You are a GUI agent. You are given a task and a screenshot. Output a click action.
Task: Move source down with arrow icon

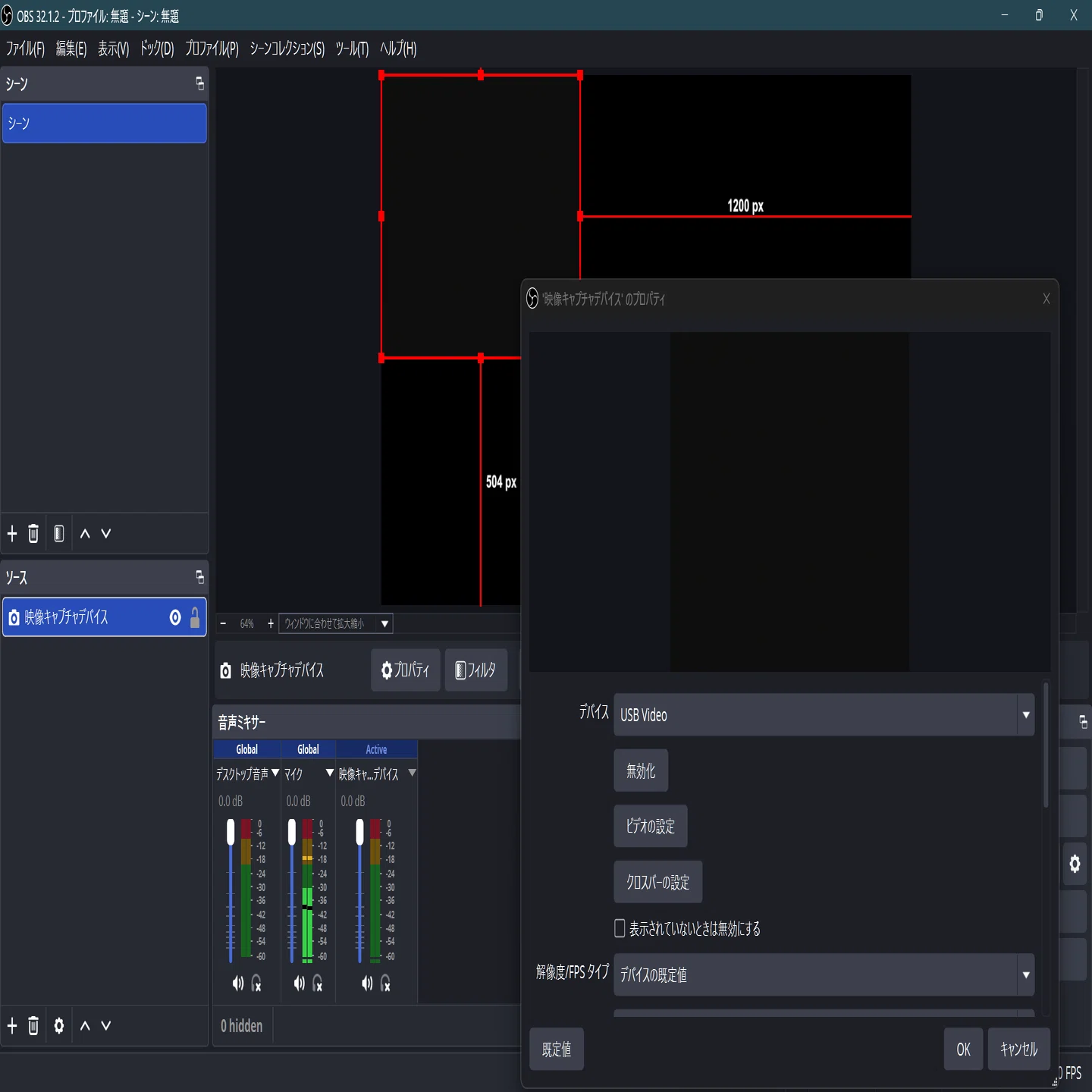106,1026
